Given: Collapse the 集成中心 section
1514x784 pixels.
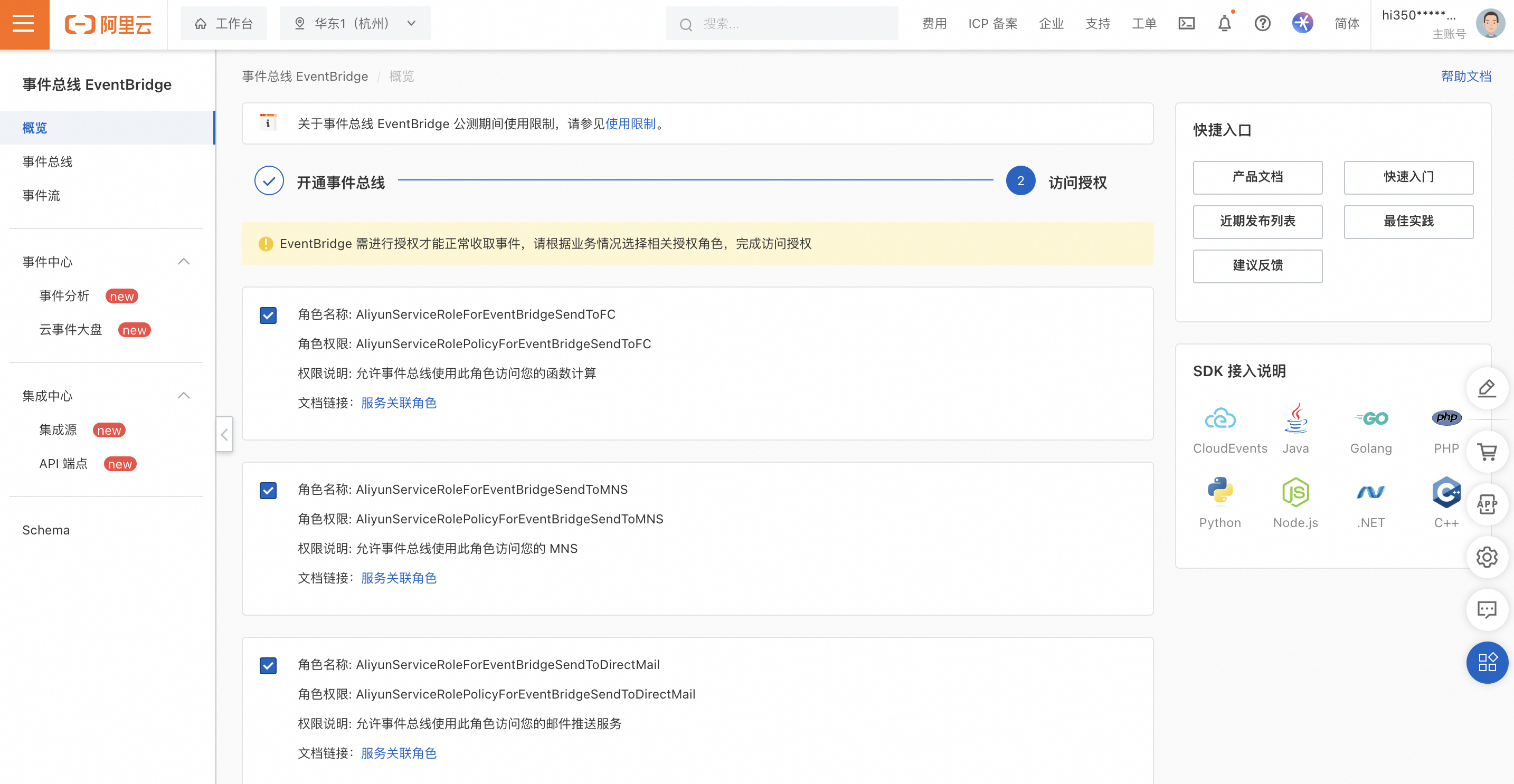Looking at the screenshot, I should pyautogui.click(x=183, y=395).
